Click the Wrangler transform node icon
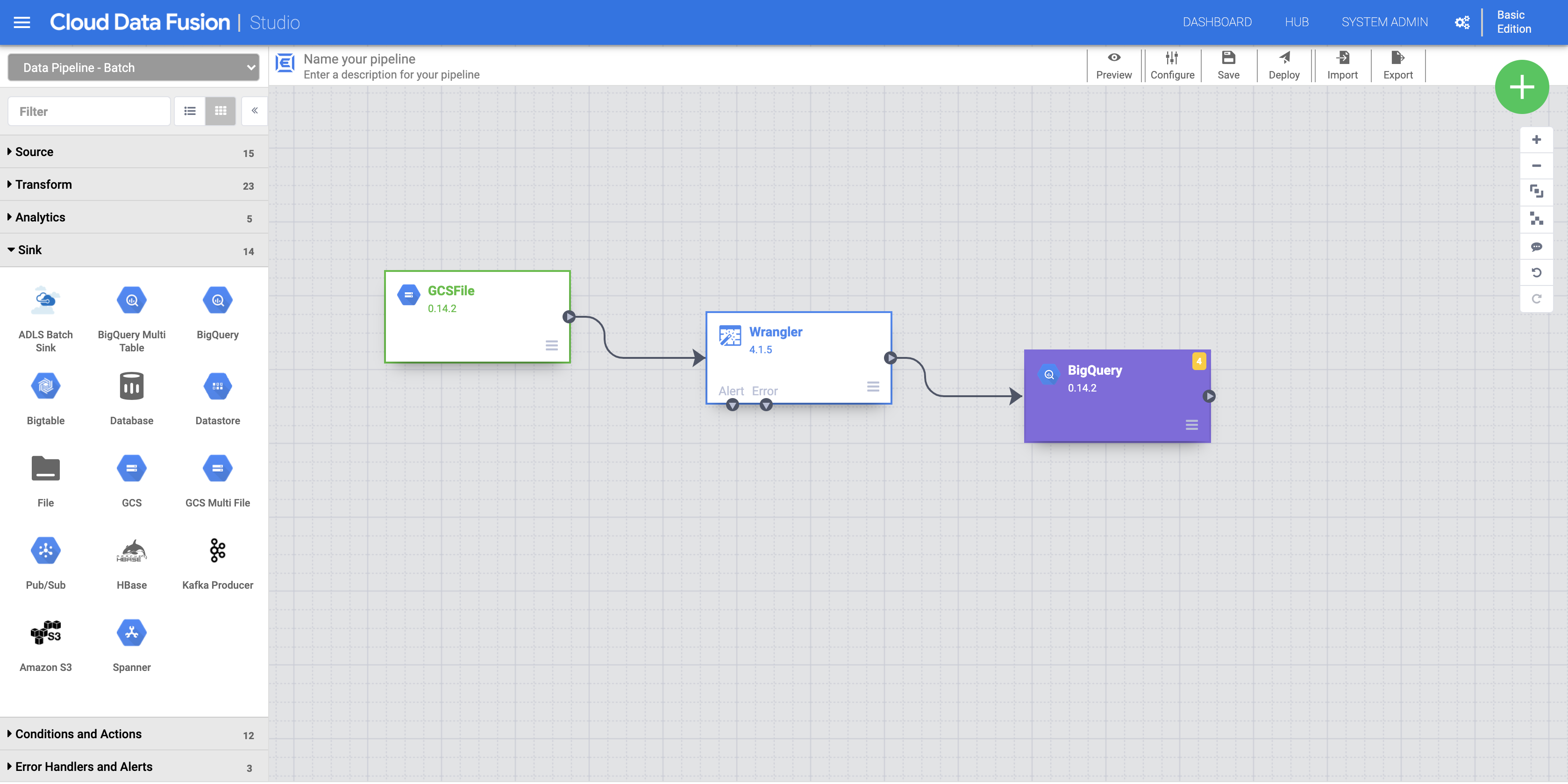This screenshot has height=784, width=1568. pos(730,334)
